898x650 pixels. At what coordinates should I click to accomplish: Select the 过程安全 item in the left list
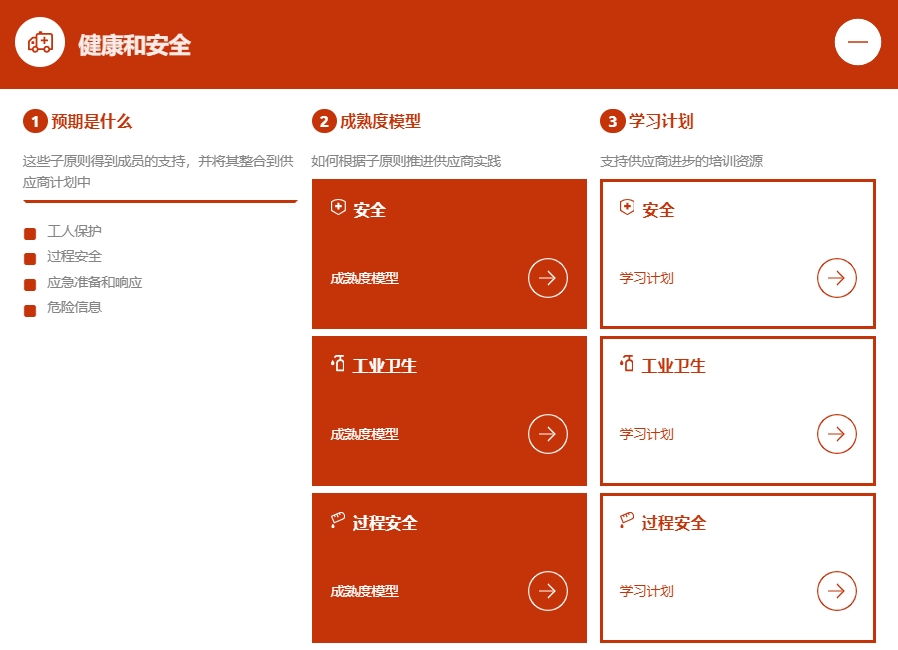tap(74, 257)
